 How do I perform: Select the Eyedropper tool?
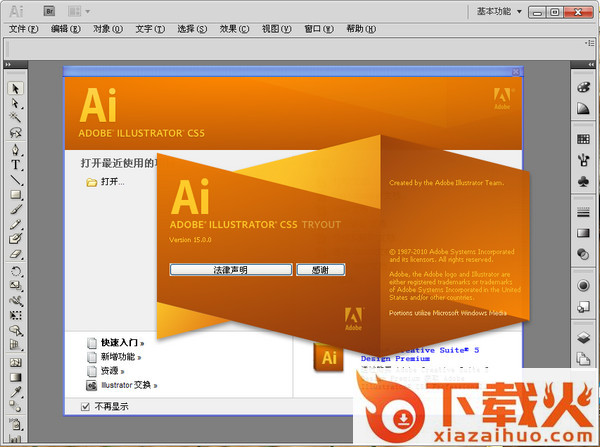coord(15,392)
